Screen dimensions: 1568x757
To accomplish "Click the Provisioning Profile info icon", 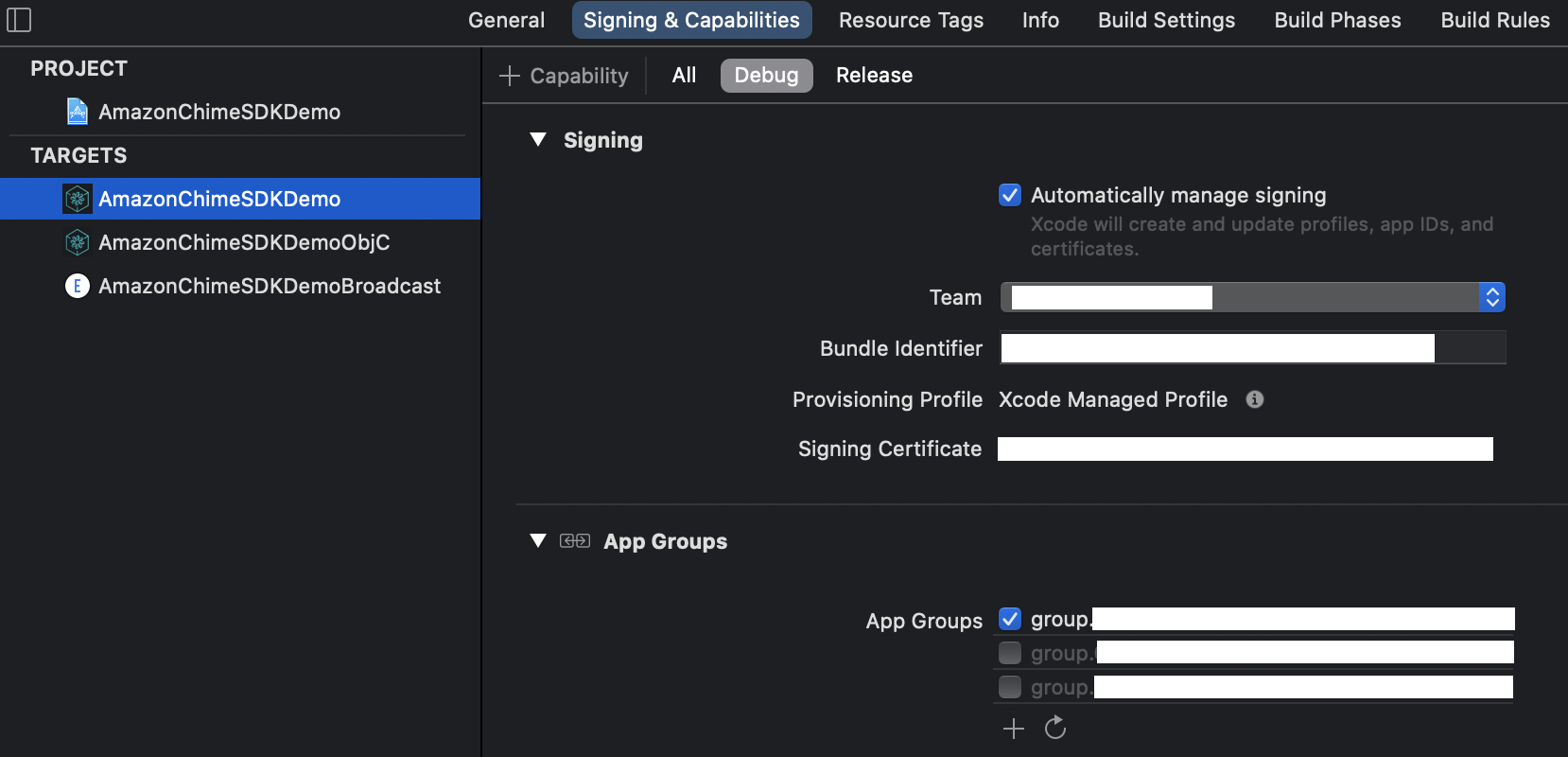I will tap(1255, 399).
